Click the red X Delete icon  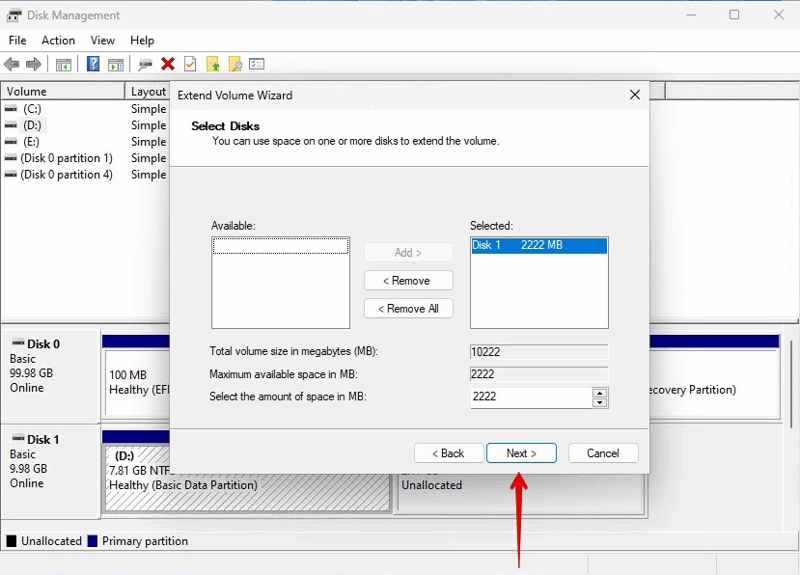click(168, 64)
